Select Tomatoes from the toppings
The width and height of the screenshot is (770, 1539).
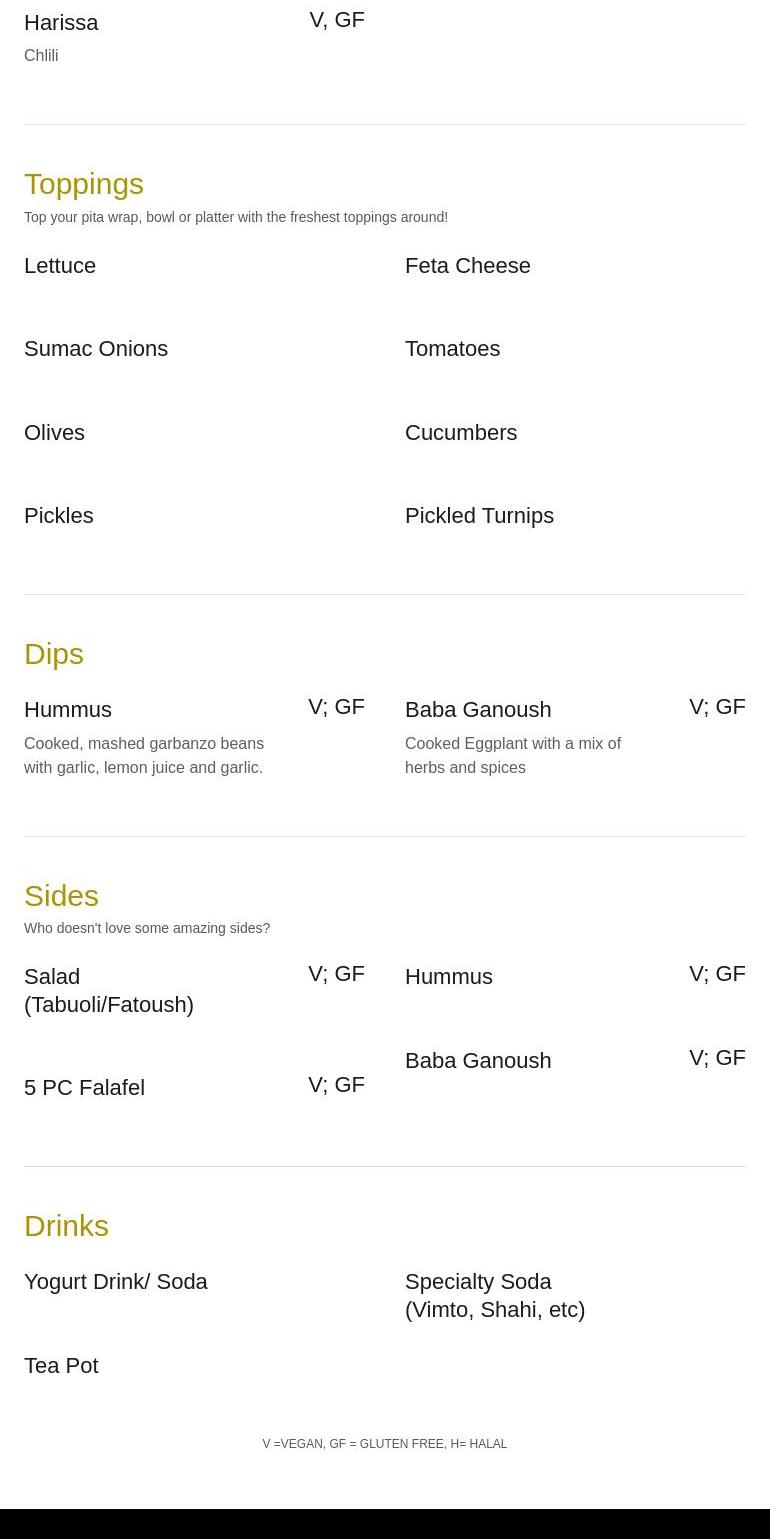click(452, 349)
